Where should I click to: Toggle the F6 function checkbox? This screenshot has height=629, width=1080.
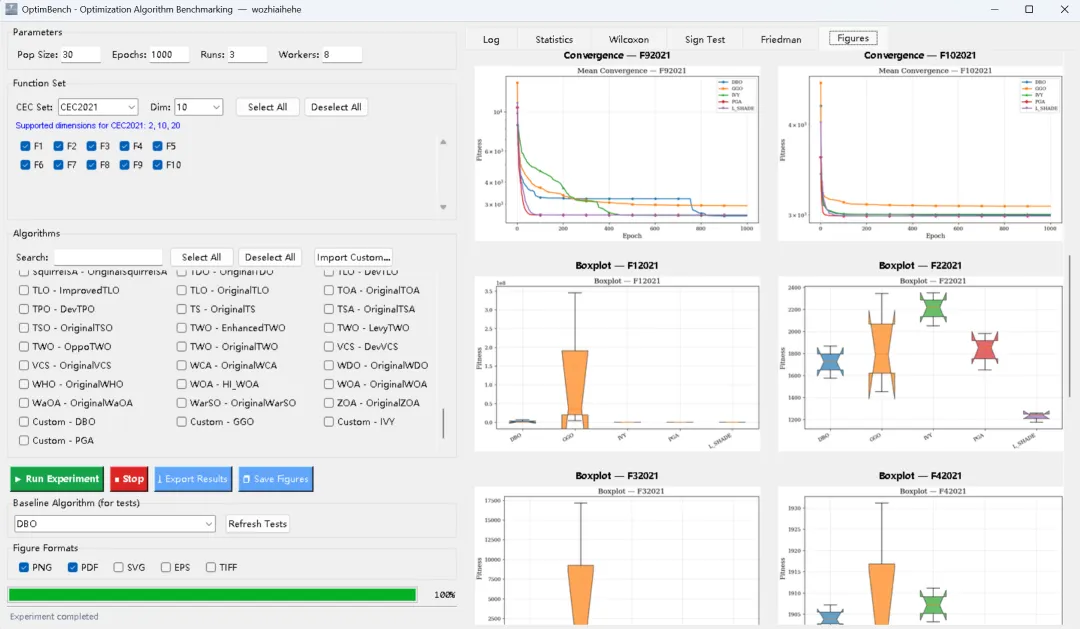25,165
